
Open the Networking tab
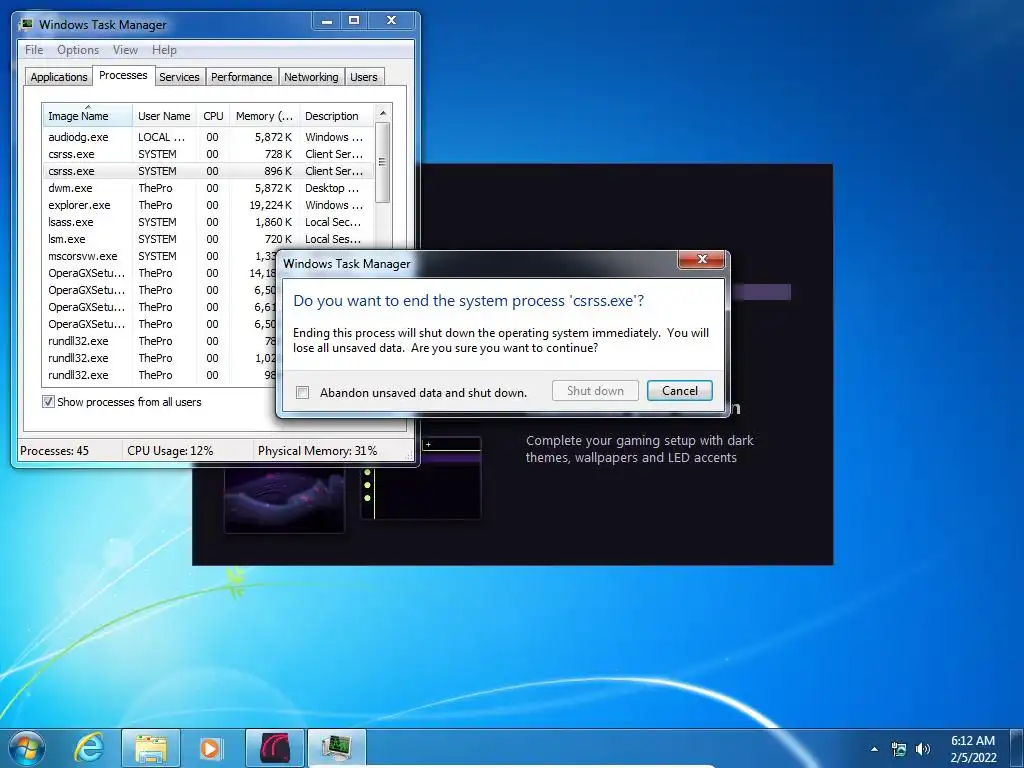pyautogui.click(x=312, y=77)
